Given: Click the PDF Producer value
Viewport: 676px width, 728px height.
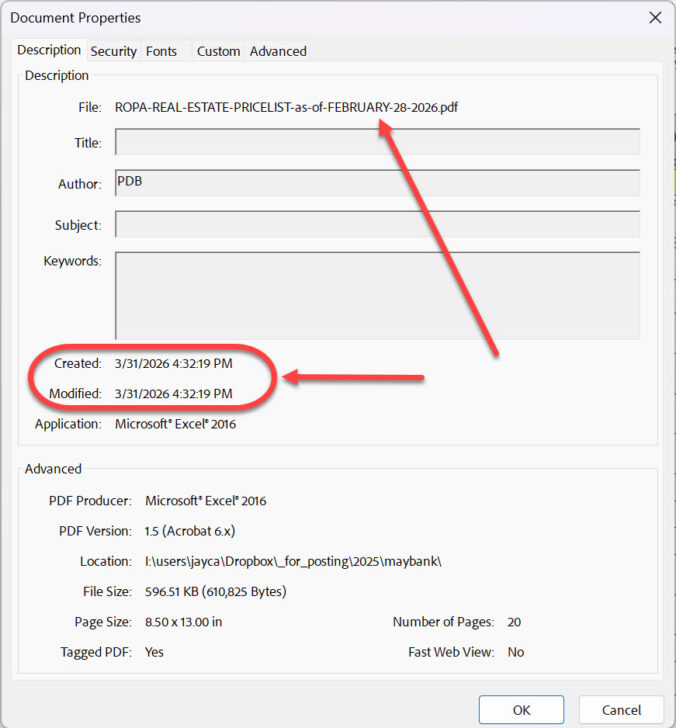Looking at the screenshot, I should click(206, 500).
